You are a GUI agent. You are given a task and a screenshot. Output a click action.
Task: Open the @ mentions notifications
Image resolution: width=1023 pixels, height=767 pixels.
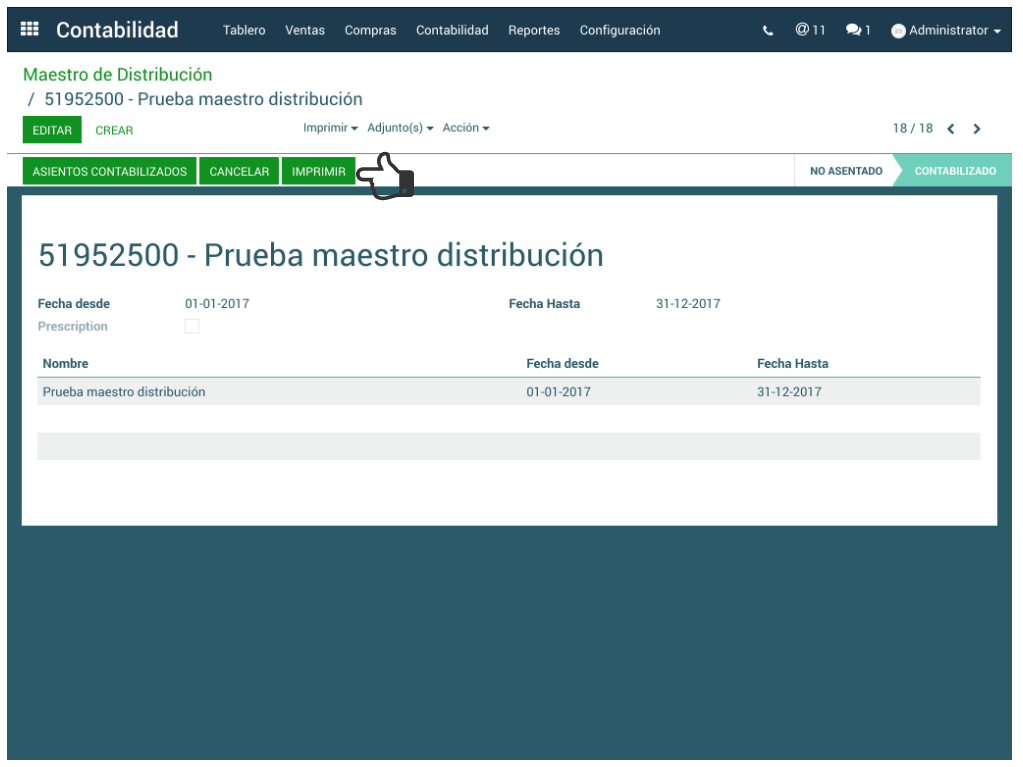click(810, 30)
